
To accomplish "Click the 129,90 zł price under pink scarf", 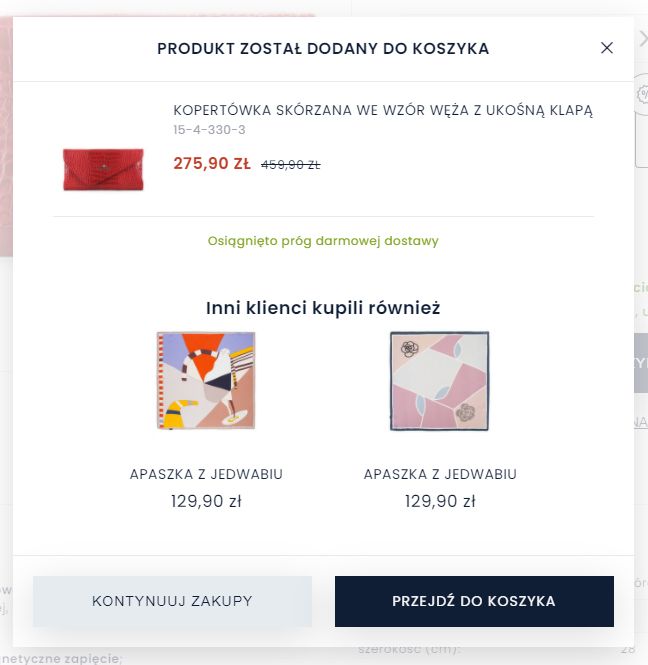I will pyautogui.click(x=440, y=501).
